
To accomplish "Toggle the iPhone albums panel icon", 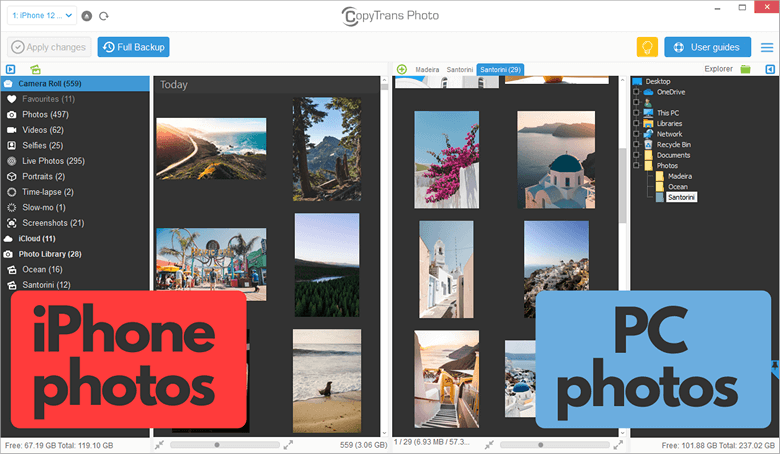I will click(x=10, y=69).
